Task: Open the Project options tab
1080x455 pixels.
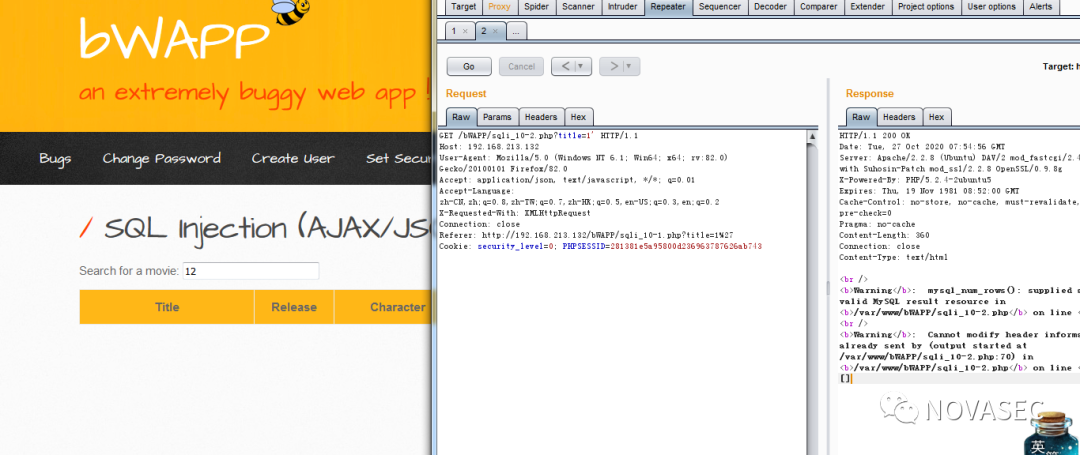Action: point(926,7)
